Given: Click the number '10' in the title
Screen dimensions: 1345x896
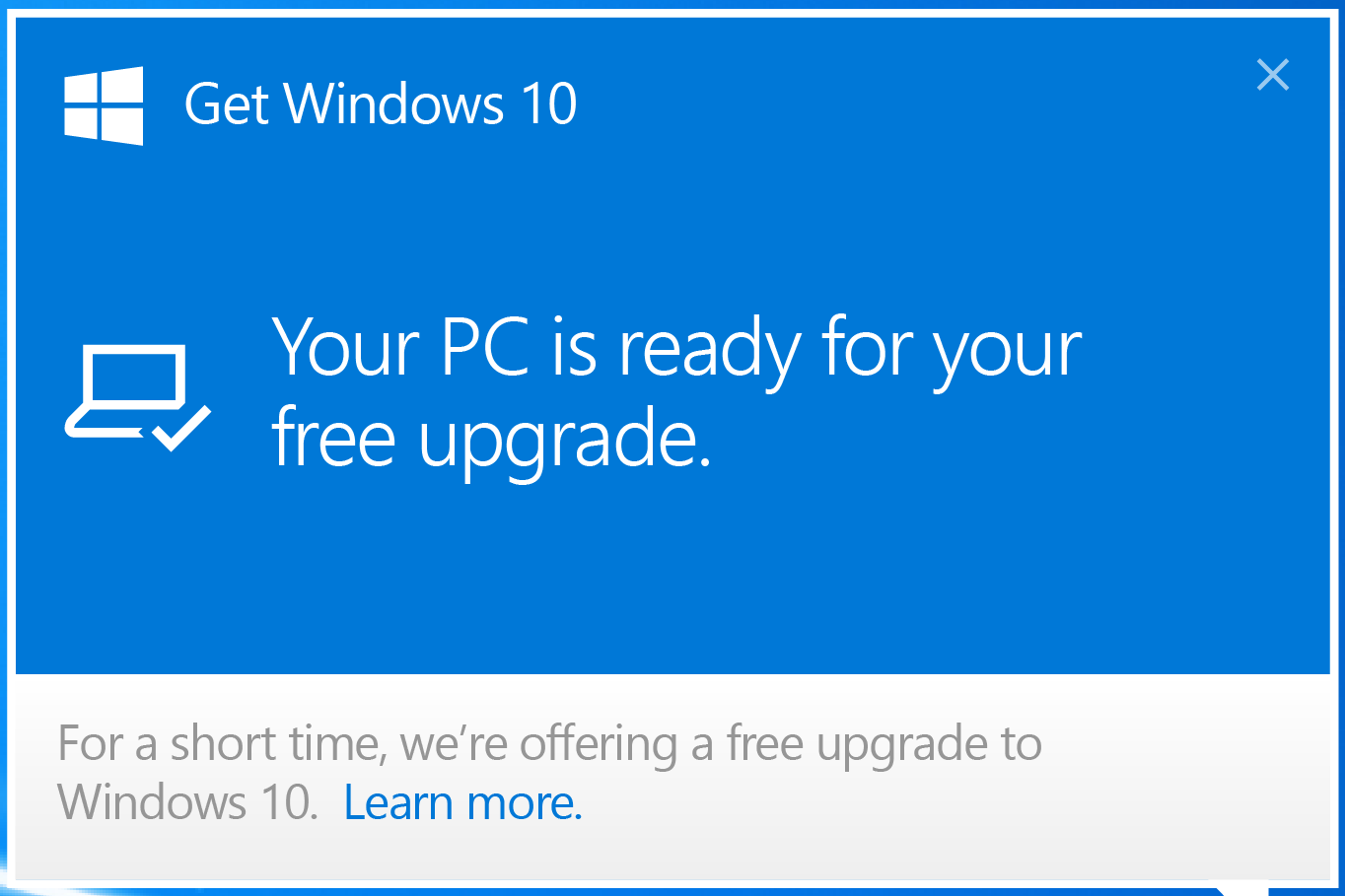Looking at the screenshot, I should coord(549,104).
